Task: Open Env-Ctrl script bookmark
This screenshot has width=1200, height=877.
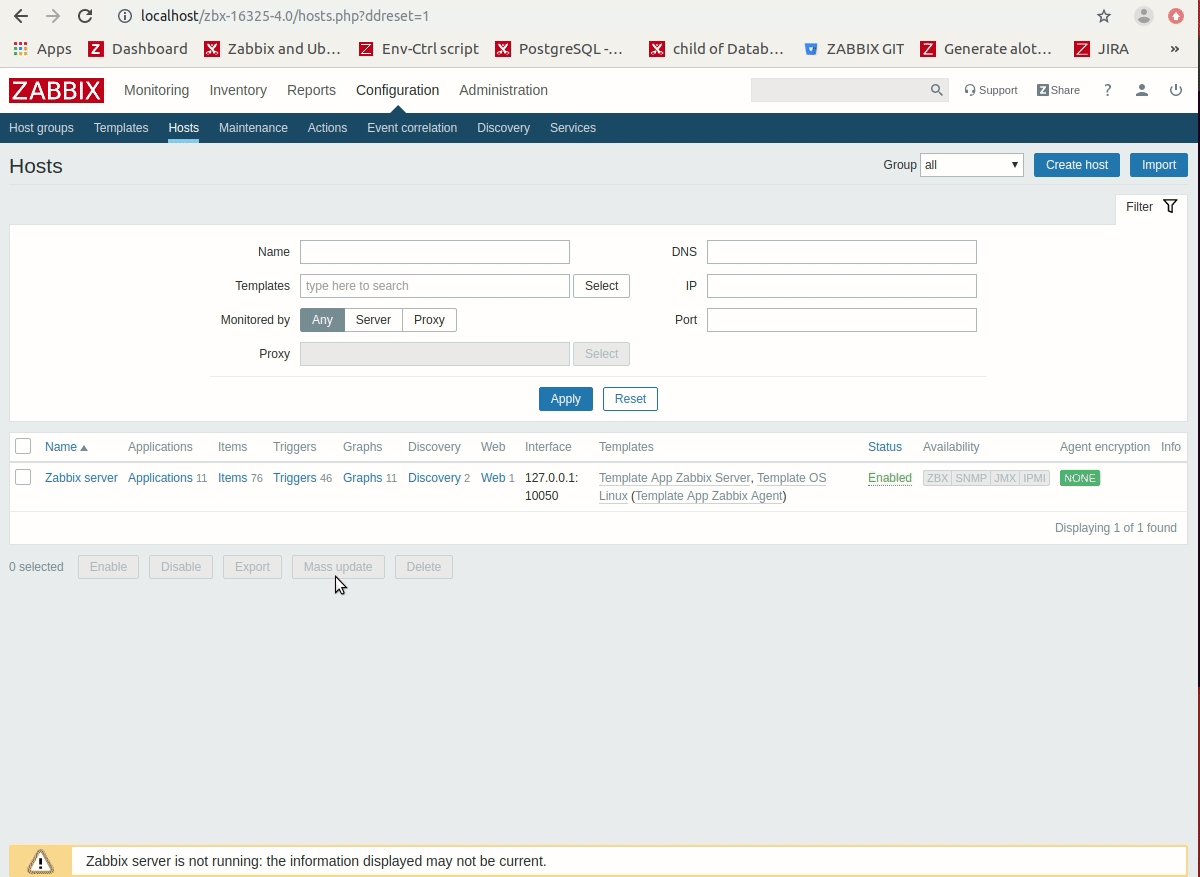Action: 418,49
